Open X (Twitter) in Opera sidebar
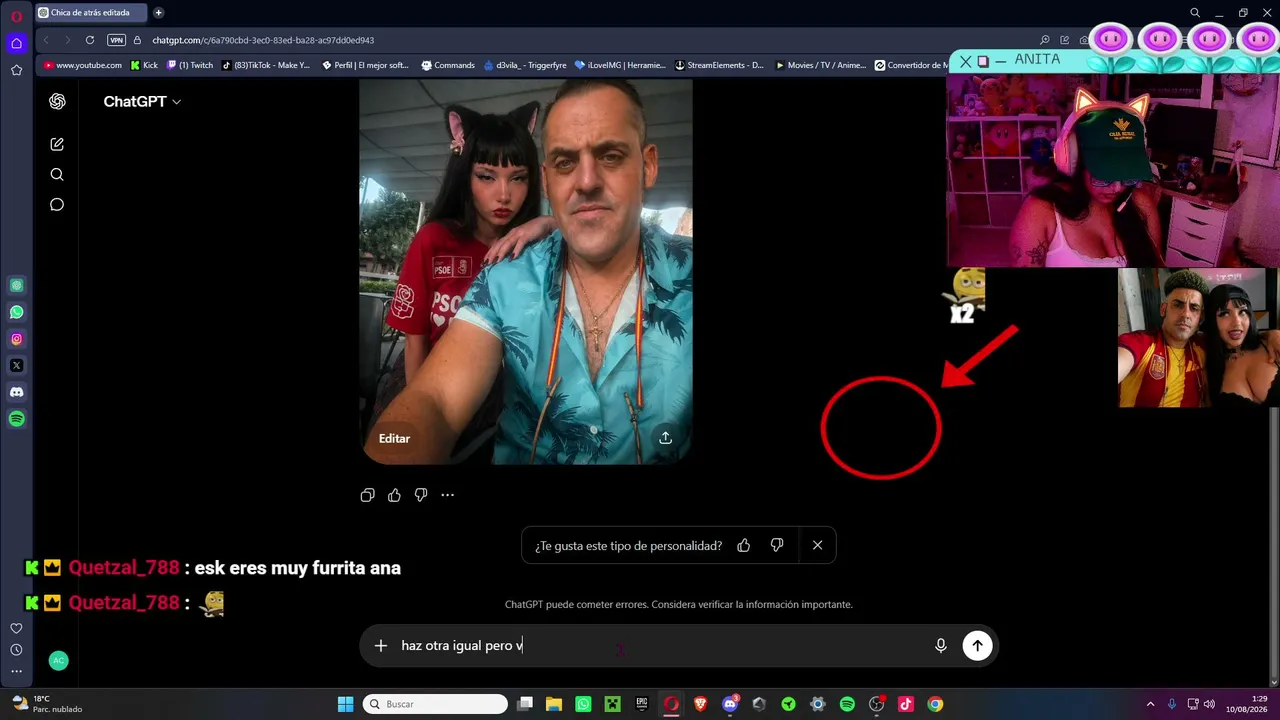The image size is (1280, 720). [x=16, y=366]
